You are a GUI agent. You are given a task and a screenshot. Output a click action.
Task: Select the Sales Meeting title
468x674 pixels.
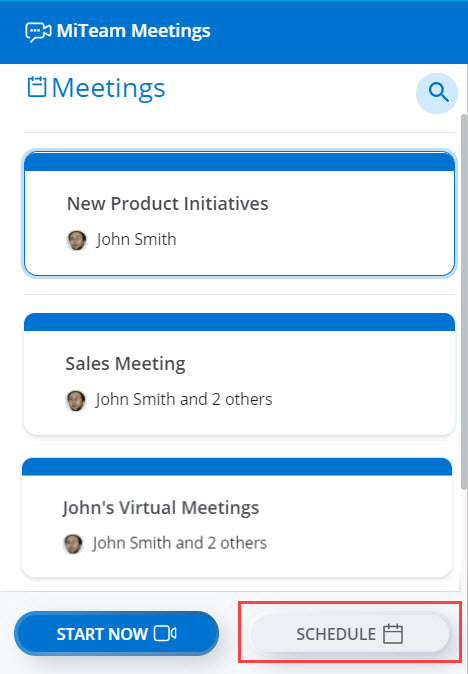pos(125,364)
